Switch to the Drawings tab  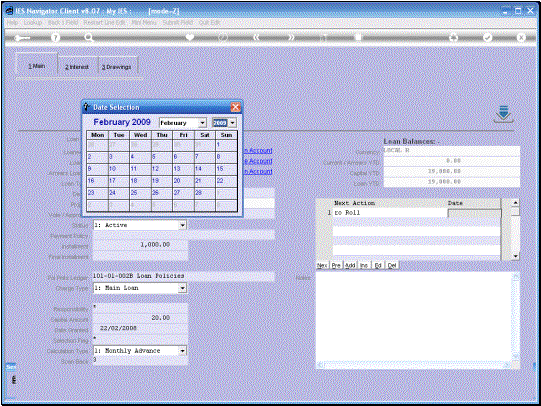pyautogui.click(x=117, y=67)
